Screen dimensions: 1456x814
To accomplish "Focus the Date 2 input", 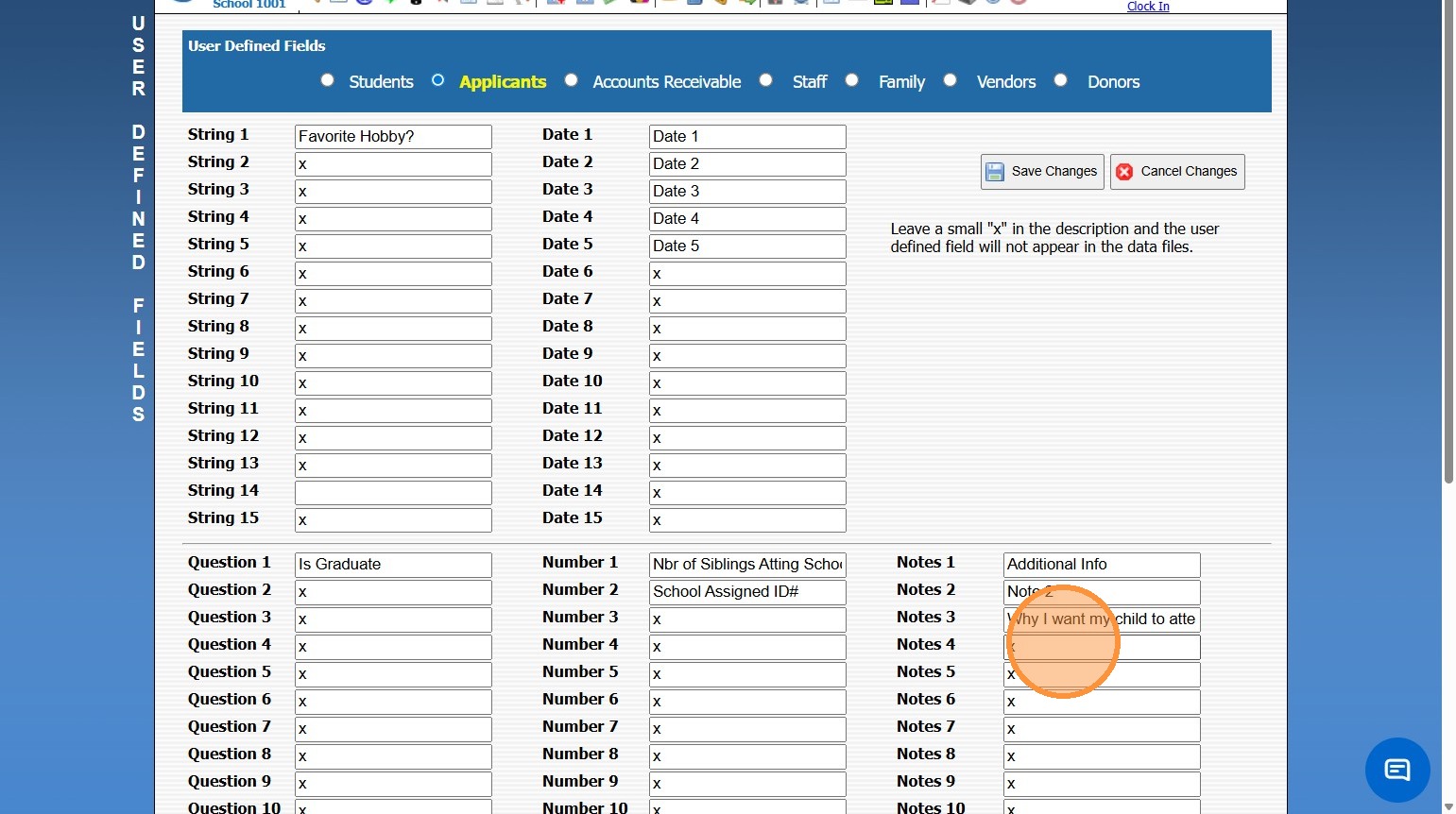I will 747,164.
